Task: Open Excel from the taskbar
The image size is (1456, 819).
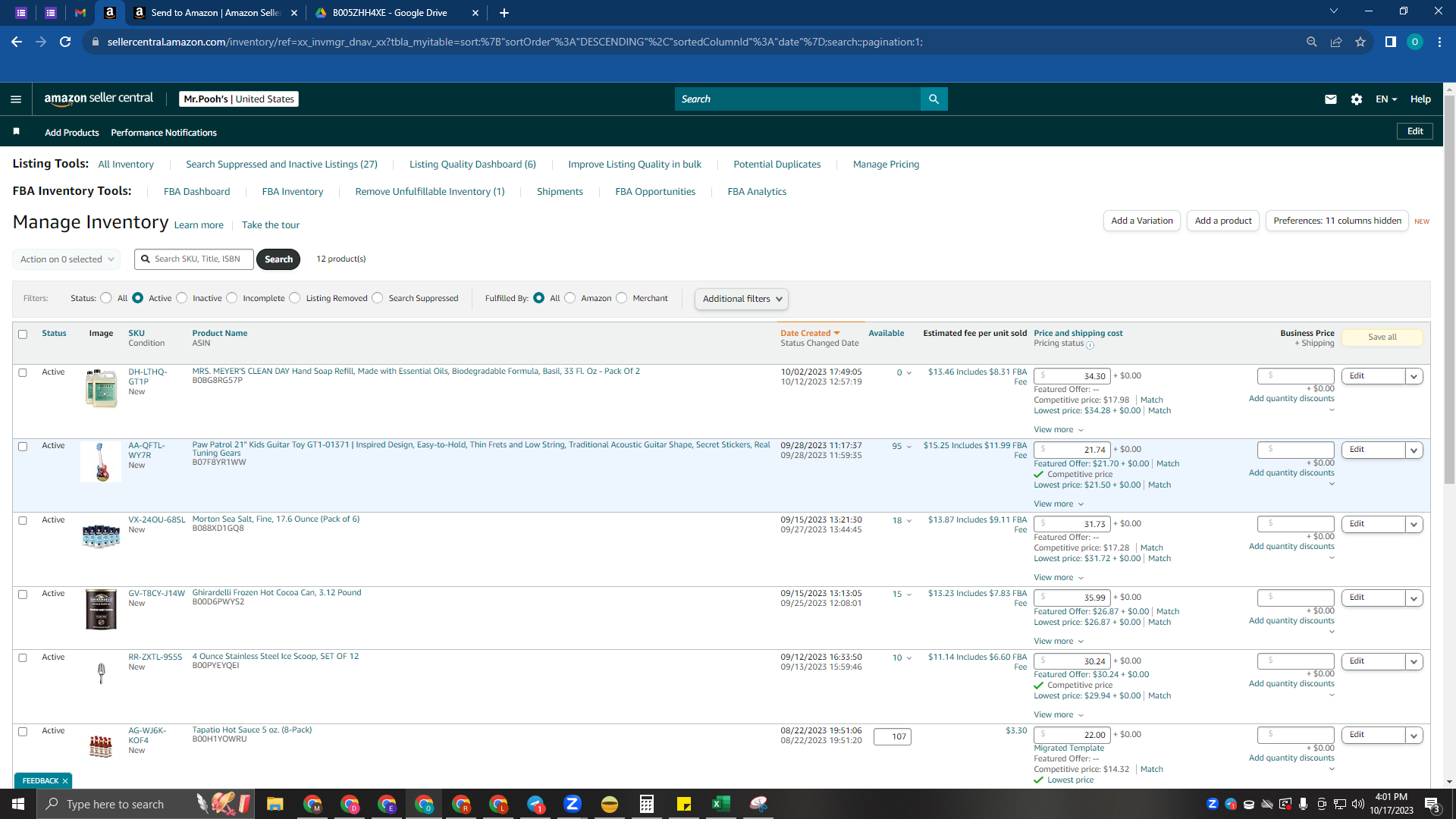Action: point(721,804)
